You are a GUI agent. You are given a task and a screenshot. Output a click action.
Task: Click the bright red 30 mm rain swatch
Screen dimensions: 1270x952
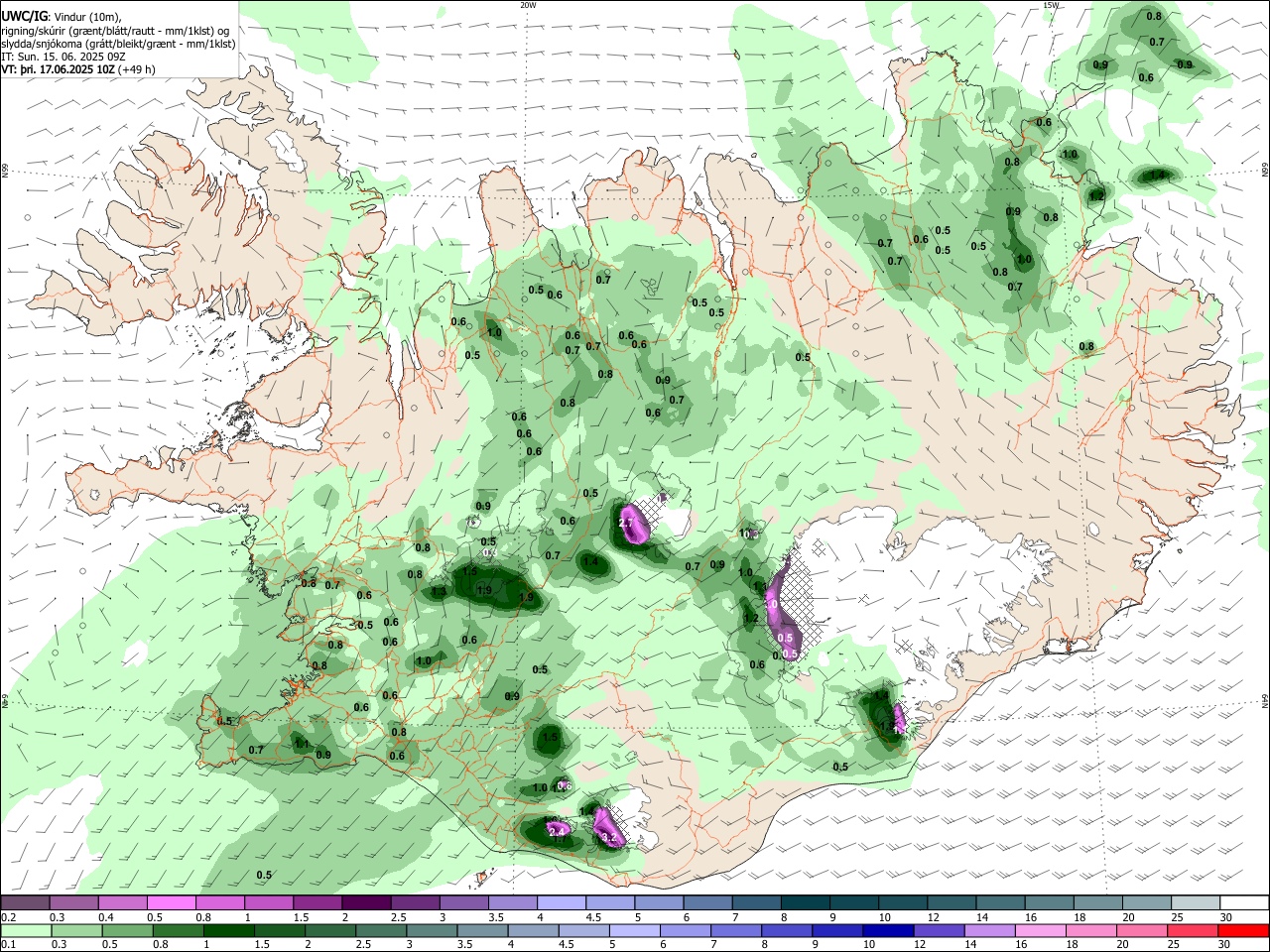(x=1245, y=930)
